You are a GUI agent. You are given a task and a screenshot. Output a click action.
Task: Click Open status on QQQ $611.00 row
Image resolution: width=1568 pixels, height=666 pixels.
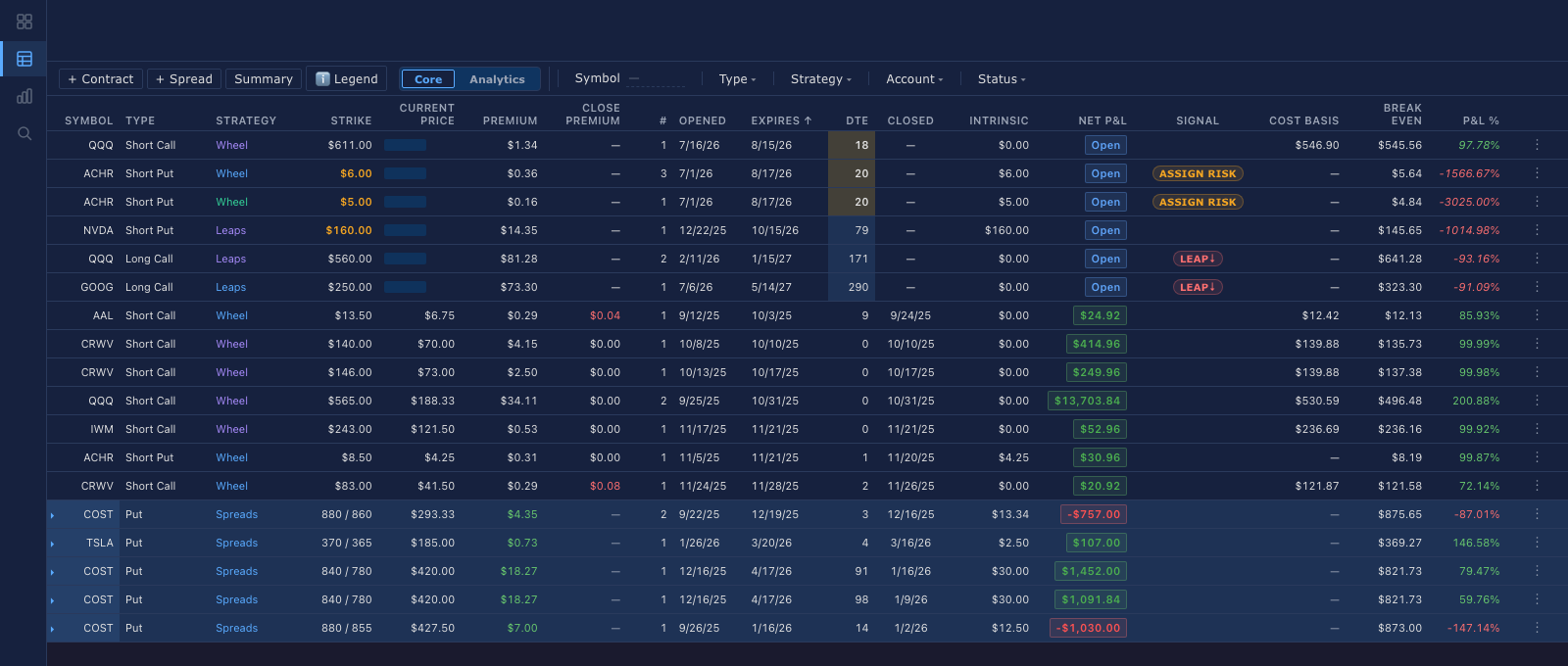pos(1105,145)
